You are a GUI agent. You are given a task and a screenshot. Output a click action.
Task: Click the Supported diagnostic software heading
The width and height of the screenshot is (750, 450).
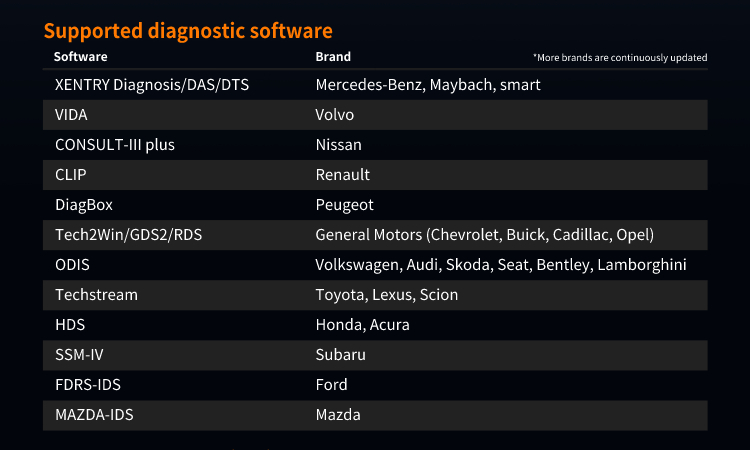point(188,31)
